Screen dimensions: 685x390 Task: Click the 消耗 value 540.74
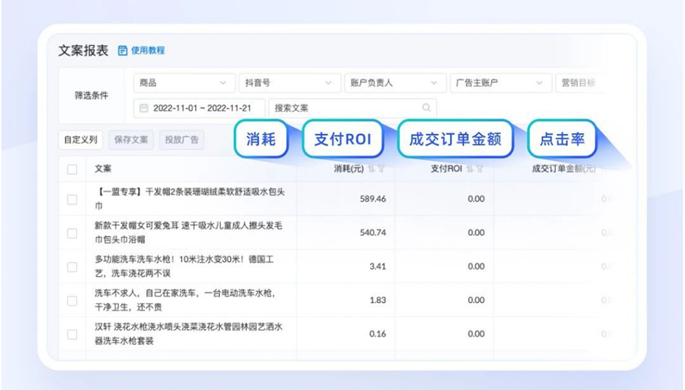pos(373,233)
